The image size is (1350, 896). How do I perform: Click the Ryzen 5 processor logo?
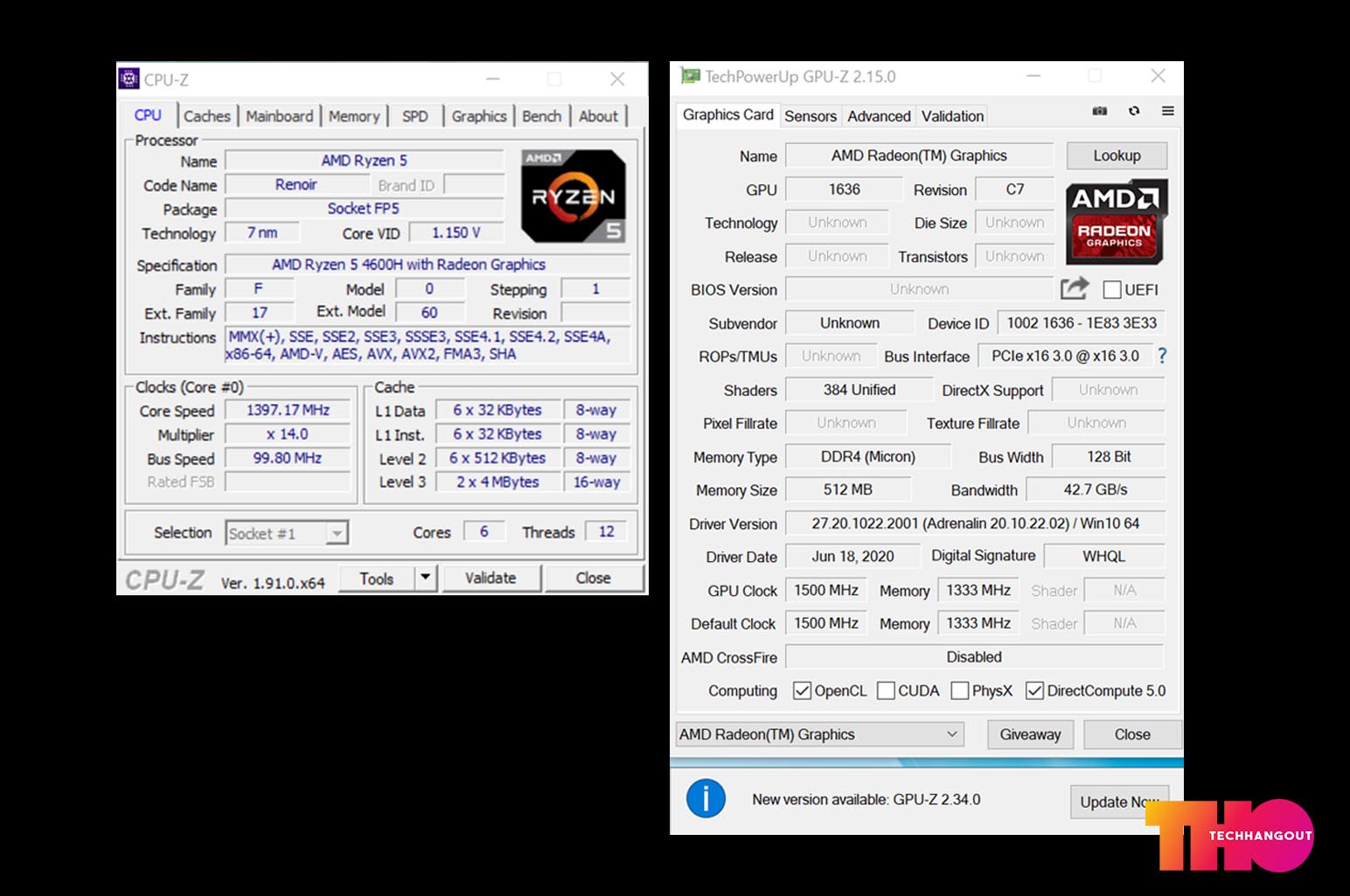[x=574, y=197]
